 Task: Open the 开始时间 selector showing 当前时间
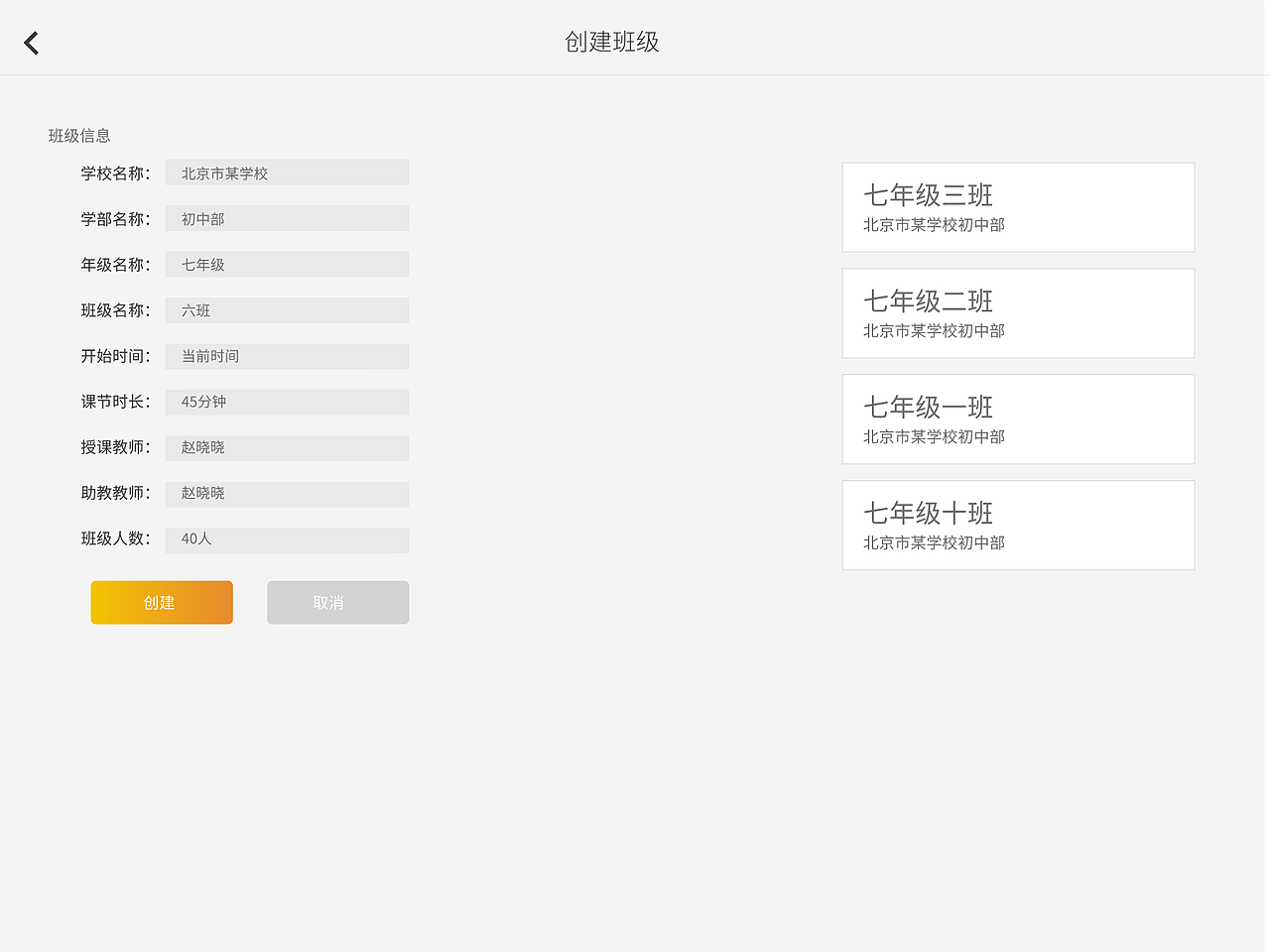pyautogui.click(x=287, y=355)
